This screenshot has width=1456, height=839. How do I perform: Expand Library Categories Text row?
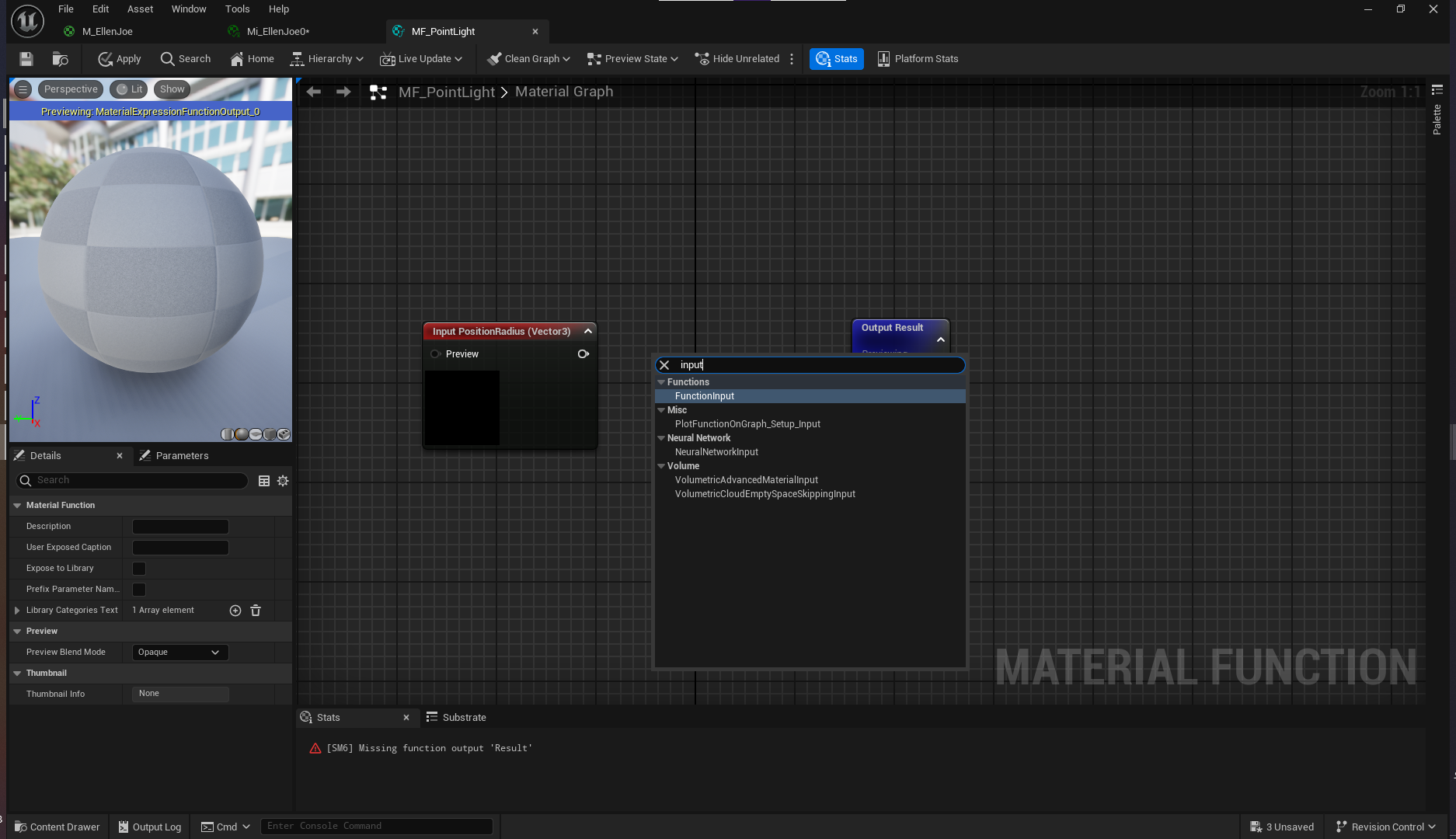click(17, 611)
